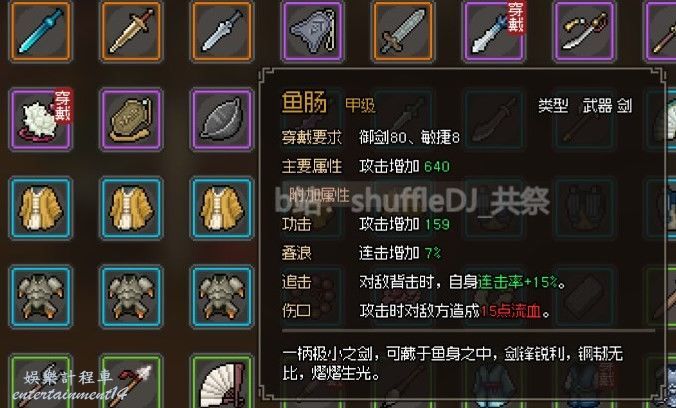The image size is (676, 408).
Task: Pick the rightmost gray armor piece
Action: (222, 297)
